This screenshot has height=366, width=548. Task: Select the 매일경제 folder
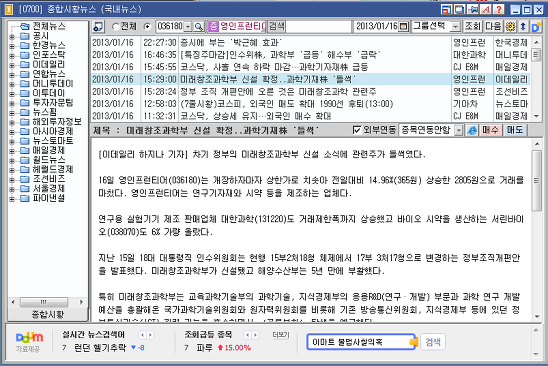coord(49,150)
